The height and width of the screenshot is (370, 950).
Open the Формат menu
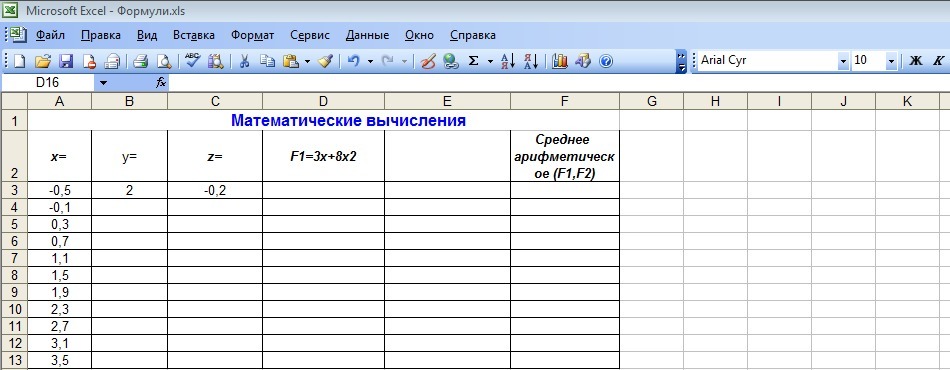click(x=253, y=35)
